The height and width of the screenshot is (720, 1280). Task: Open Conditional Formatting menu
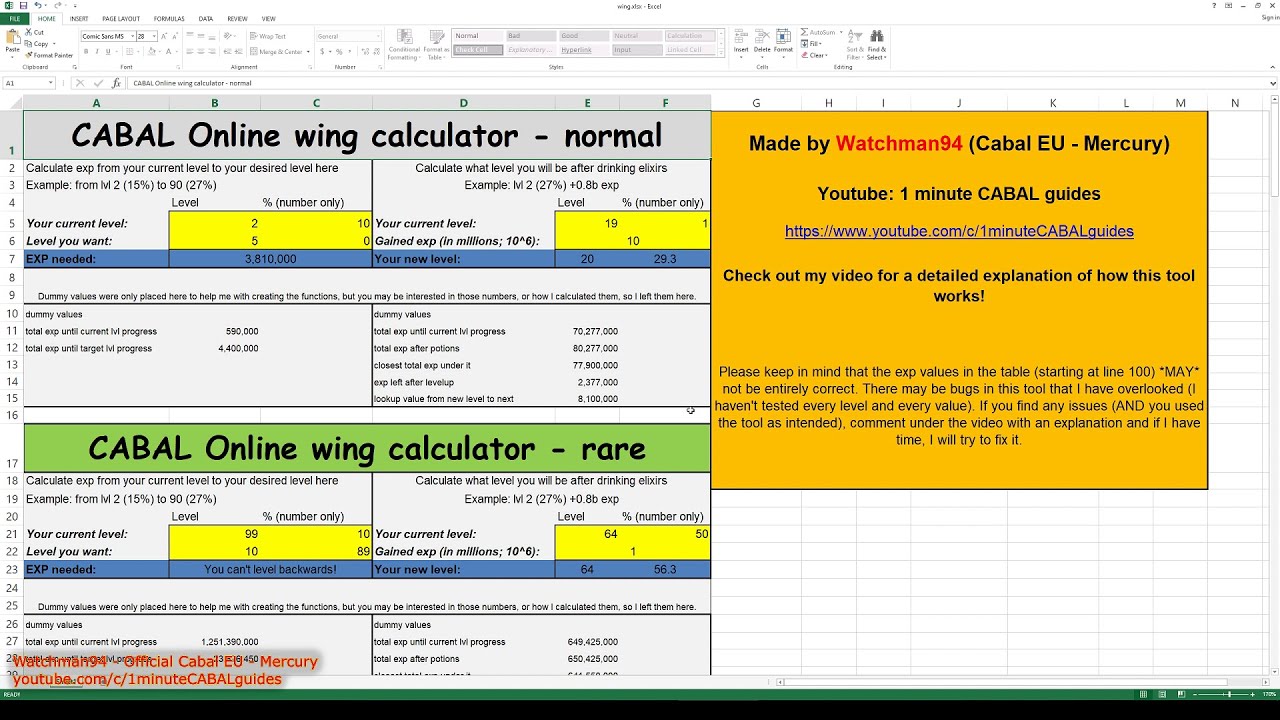404,43
